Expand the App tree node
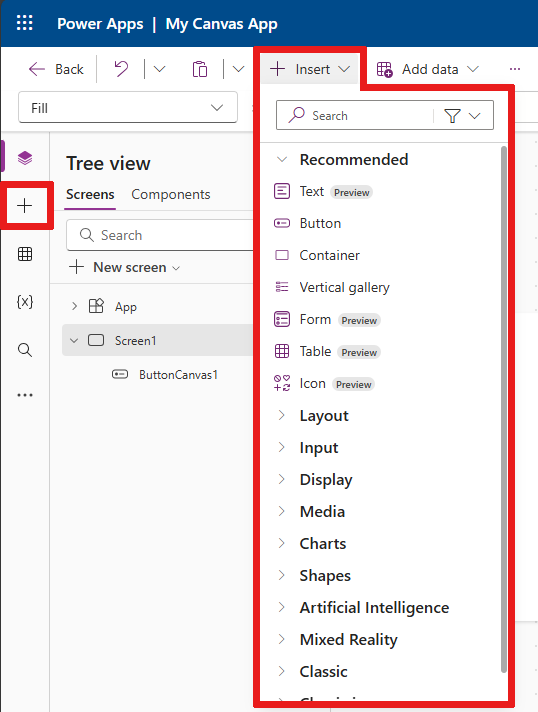Image resolution: width=538 pixels, height=712 pixels. (x=74, y=307)
